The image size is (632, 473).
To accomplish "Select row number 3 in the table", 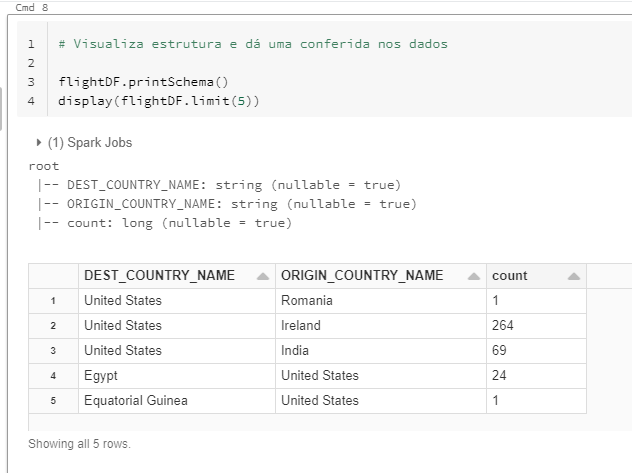I will pyautogui.click(x=52, y=351).
